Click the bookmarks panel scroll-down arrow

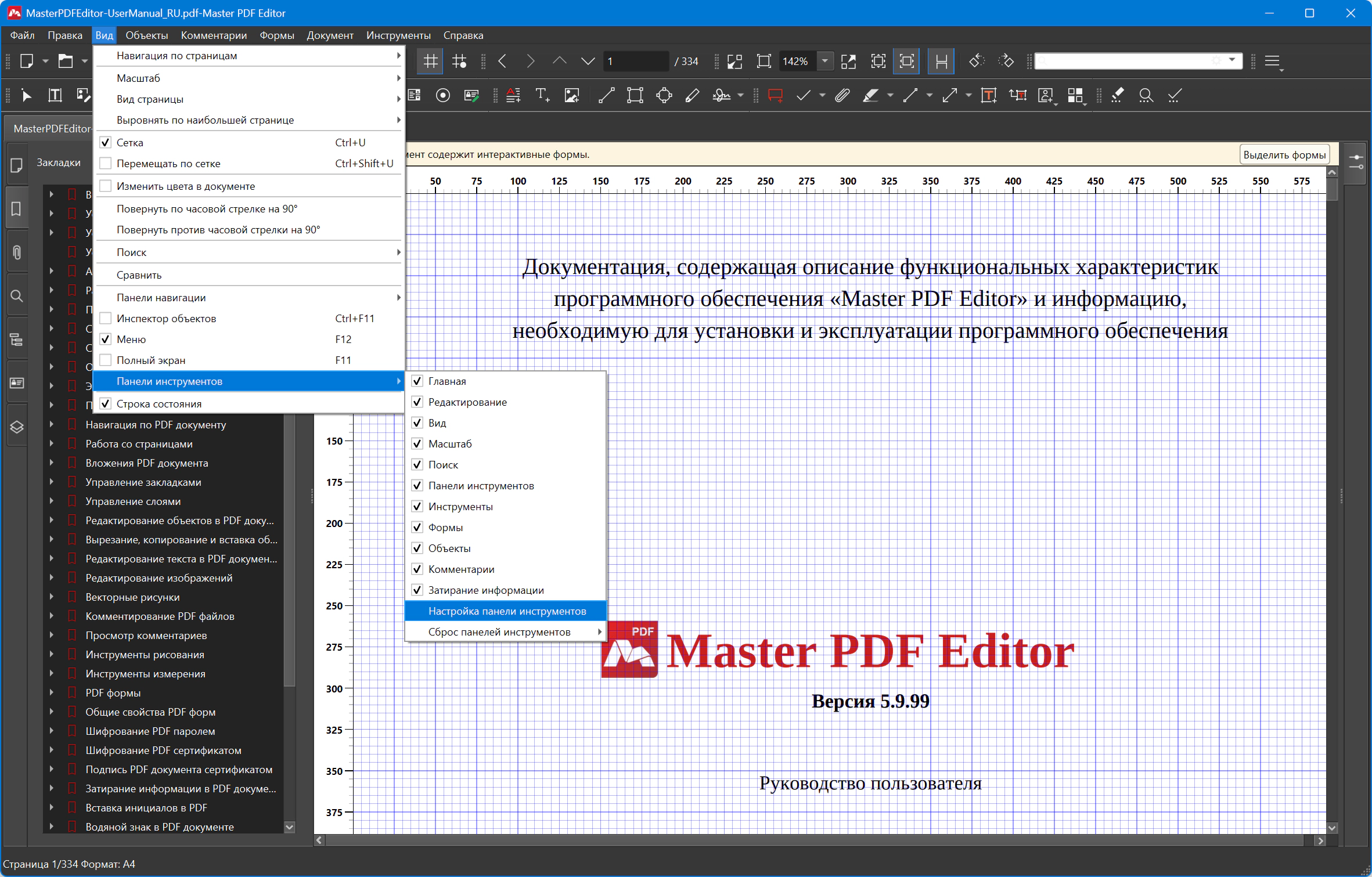[x=289, y=827]
